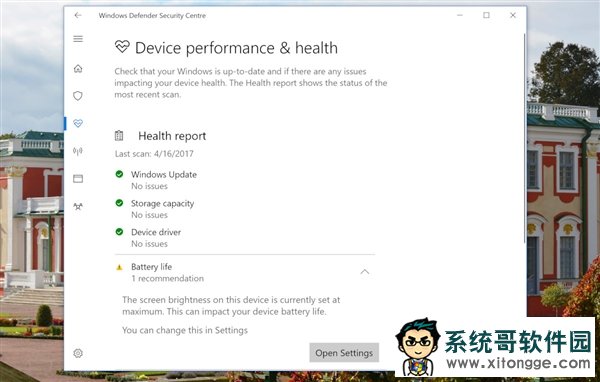The image size is (600, 382).
Task: Click the Health report clipboard icon
Action: point(119,135)
